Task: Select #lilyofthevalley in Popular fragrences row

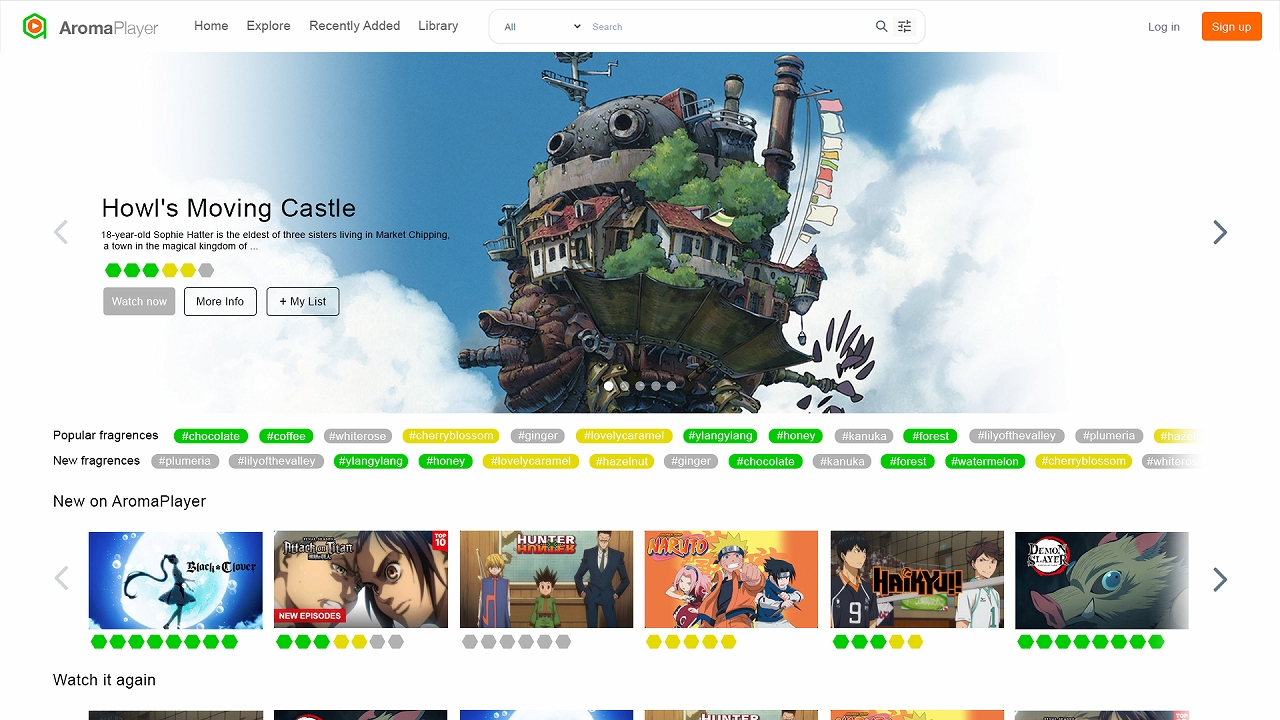Action: coord(1017,436)
